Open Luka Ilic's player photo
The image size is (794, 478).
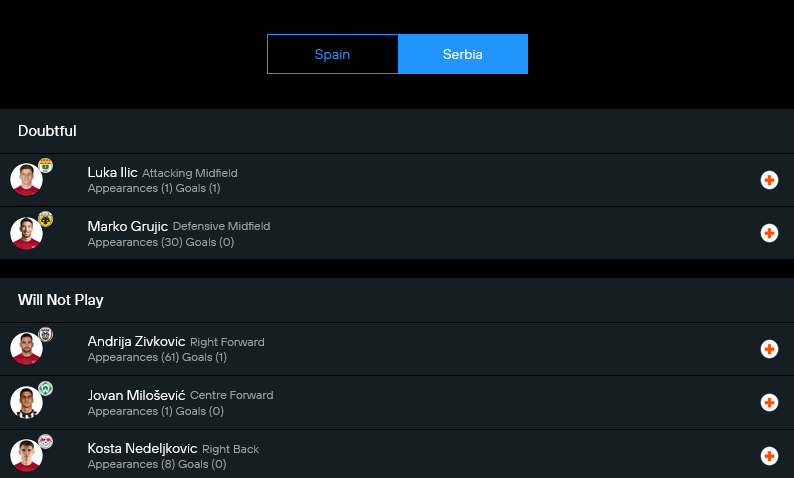tap(26, 180)
